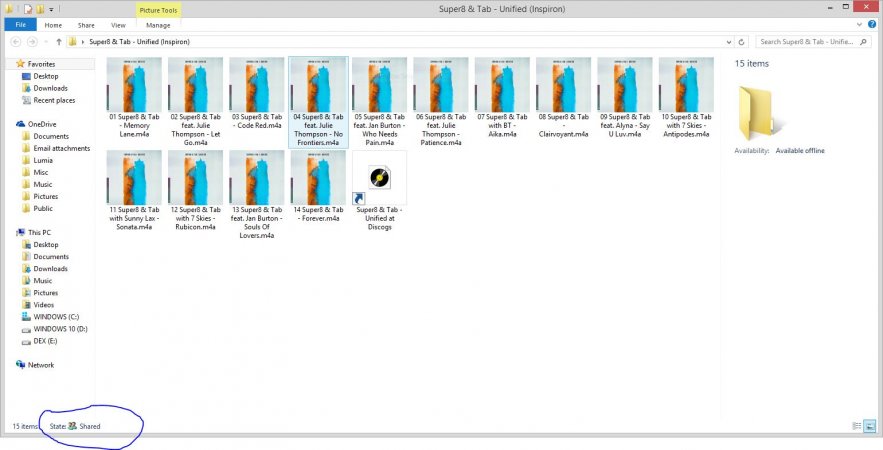Image resolution: width=883 pixels, height=450 pixels.
Task: Select the 10 Antipodes.m4a file
Action: point(686,97)
